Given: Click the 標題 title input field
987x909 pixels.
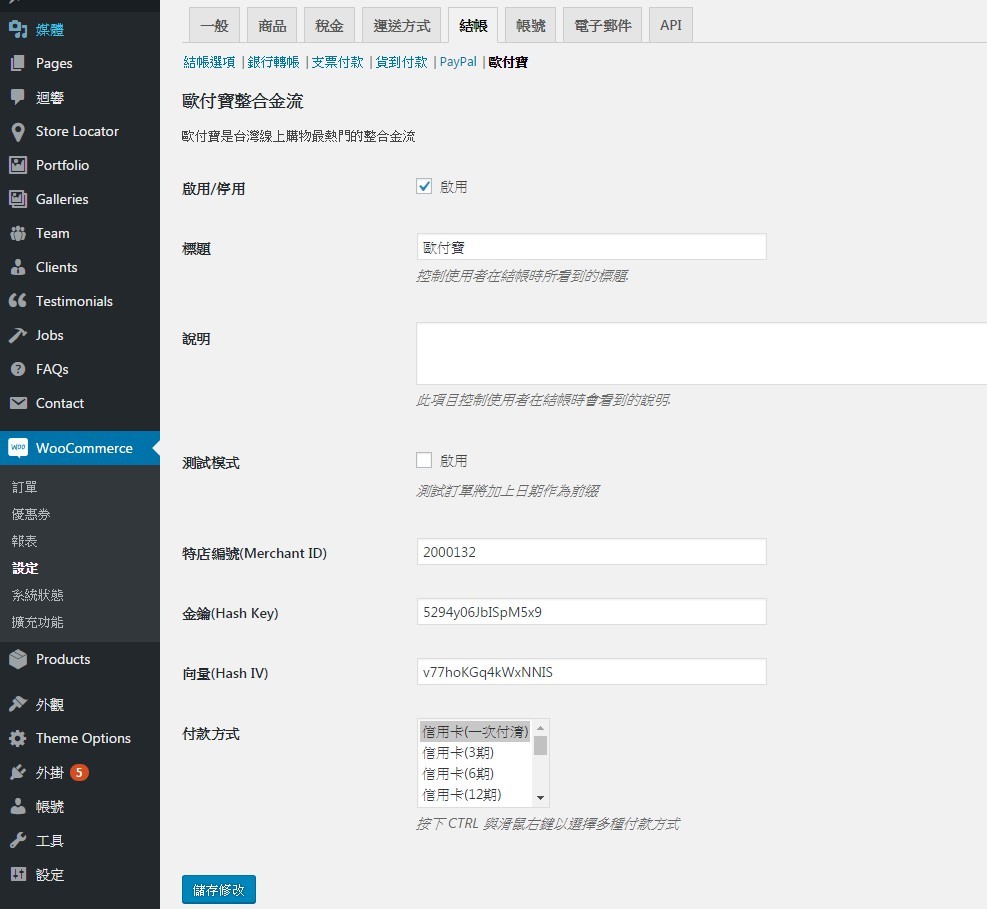Looking at the screenshot, I should (x=592, y=247).
